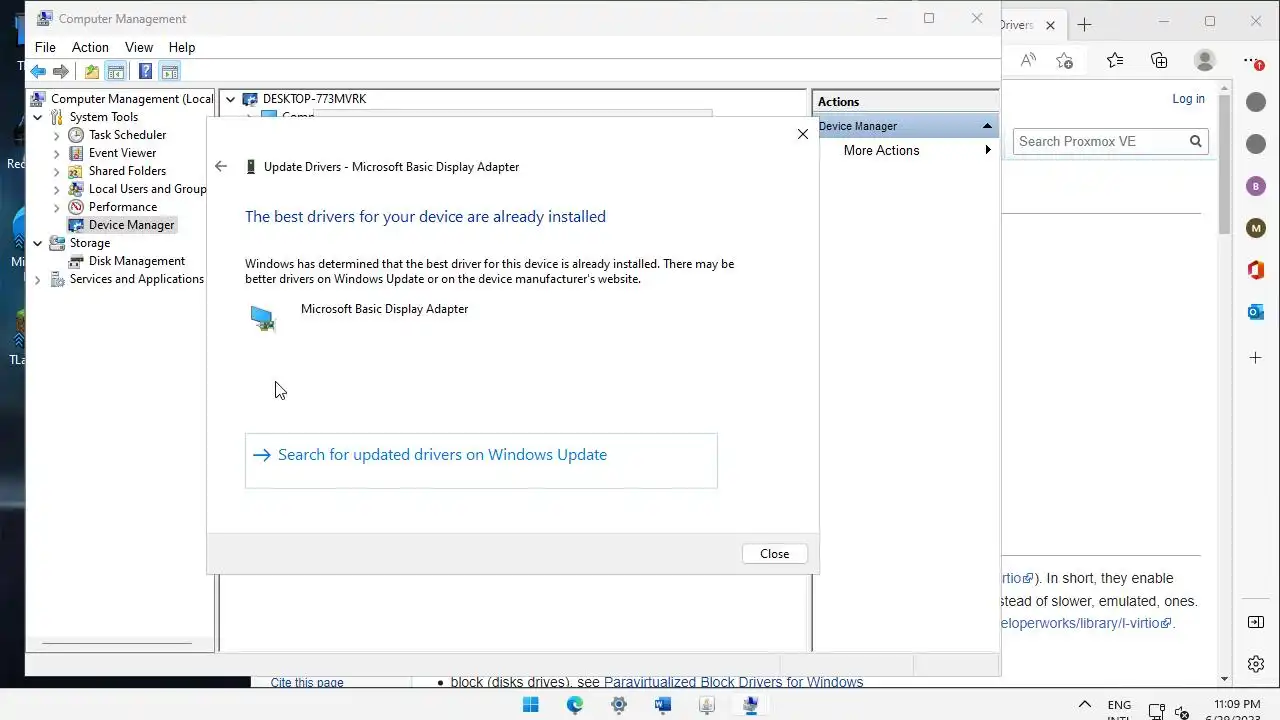The height and width of the screenshot is (720, 1280).
Task: Open the Edge three-dot menu
Action: [x=1253, y=60]
